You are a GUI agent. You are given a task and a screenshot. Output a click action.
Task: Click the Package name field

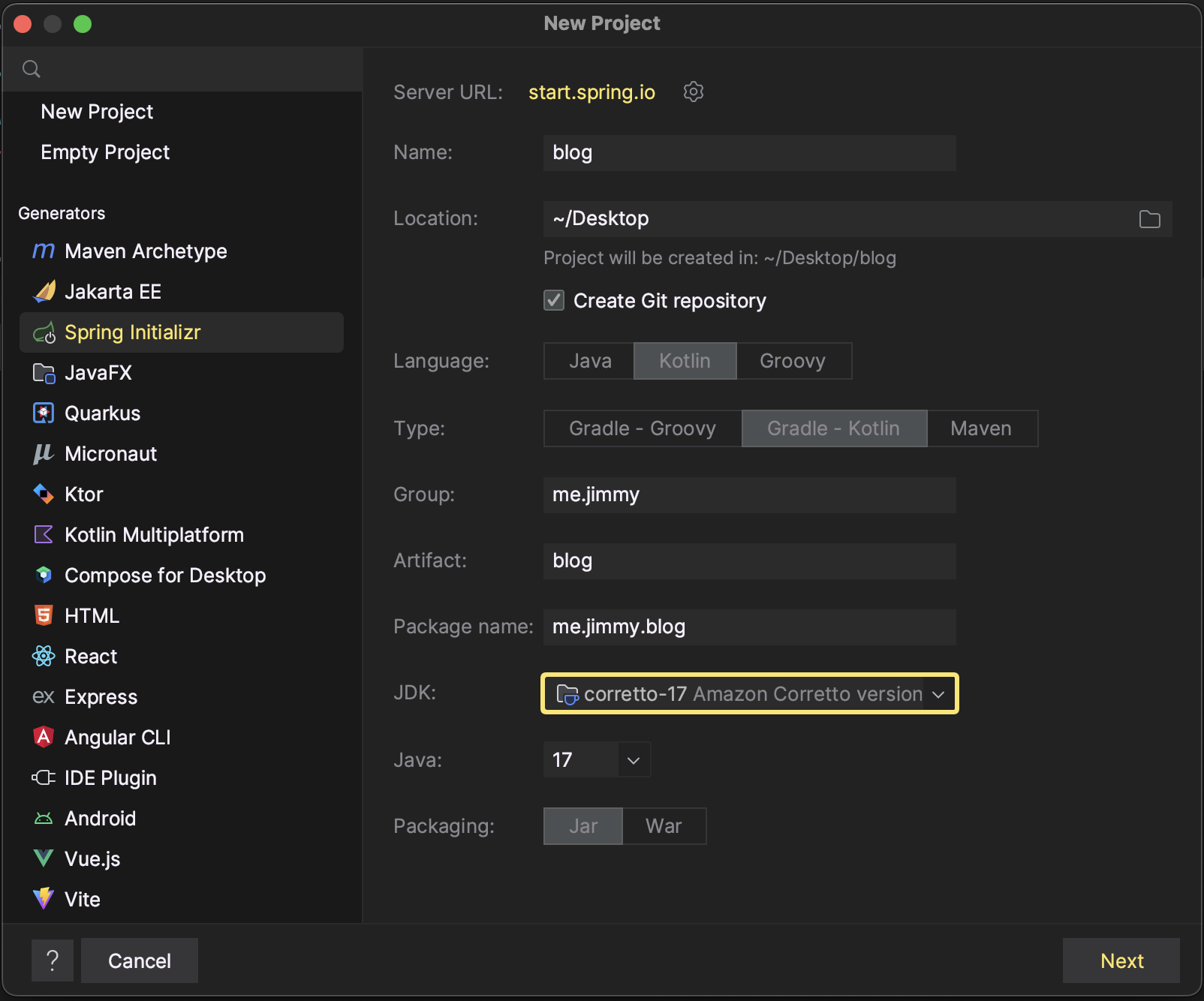750,627
